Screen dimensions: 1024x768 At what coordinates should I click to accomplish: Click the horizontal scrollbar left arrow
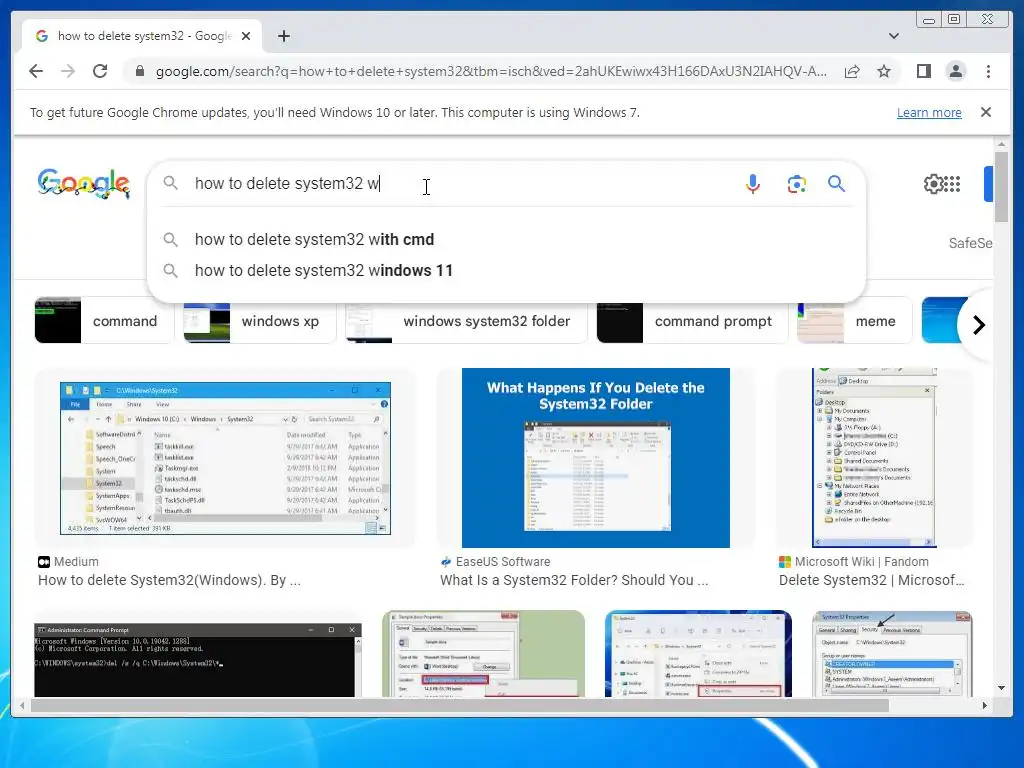pyautogui.click(x=22, y=705)
